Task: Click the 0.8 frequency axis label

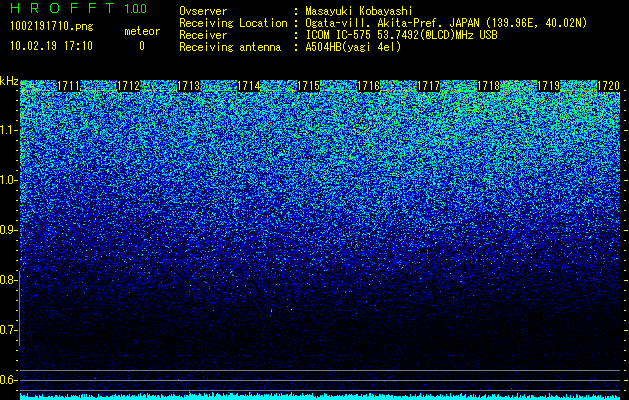Action: 8,280
